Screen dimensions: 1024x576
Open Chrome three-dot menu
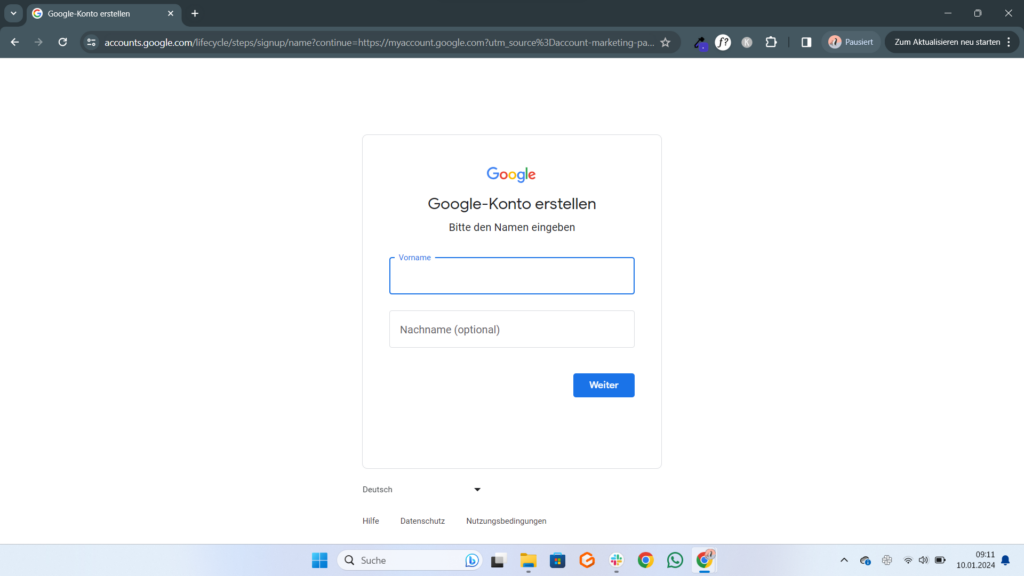coord(1008,43)
